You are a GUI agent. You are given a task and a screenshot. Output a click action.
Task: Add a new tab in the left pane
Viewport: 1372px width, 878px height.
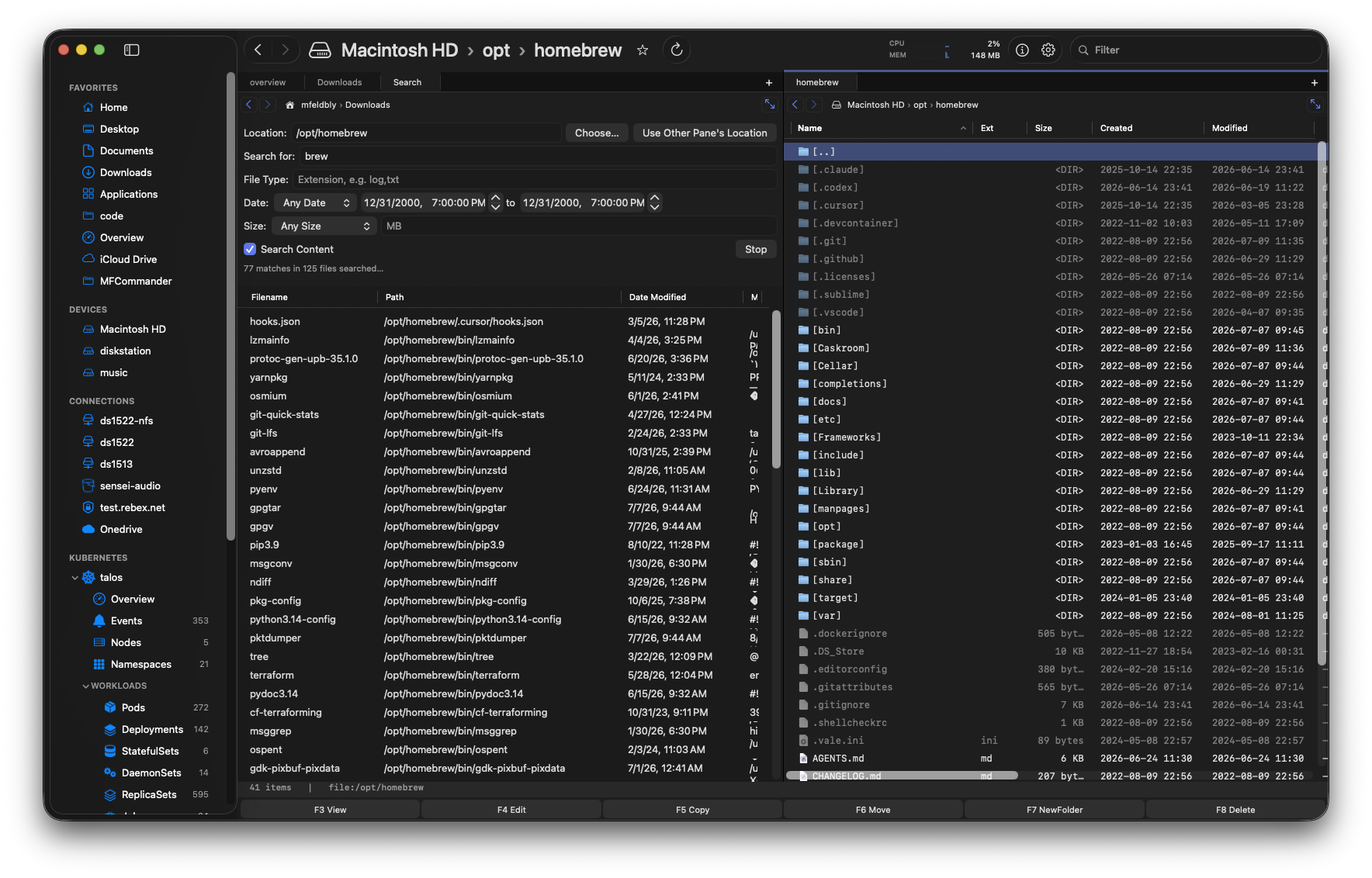click(x=769, y=82)
